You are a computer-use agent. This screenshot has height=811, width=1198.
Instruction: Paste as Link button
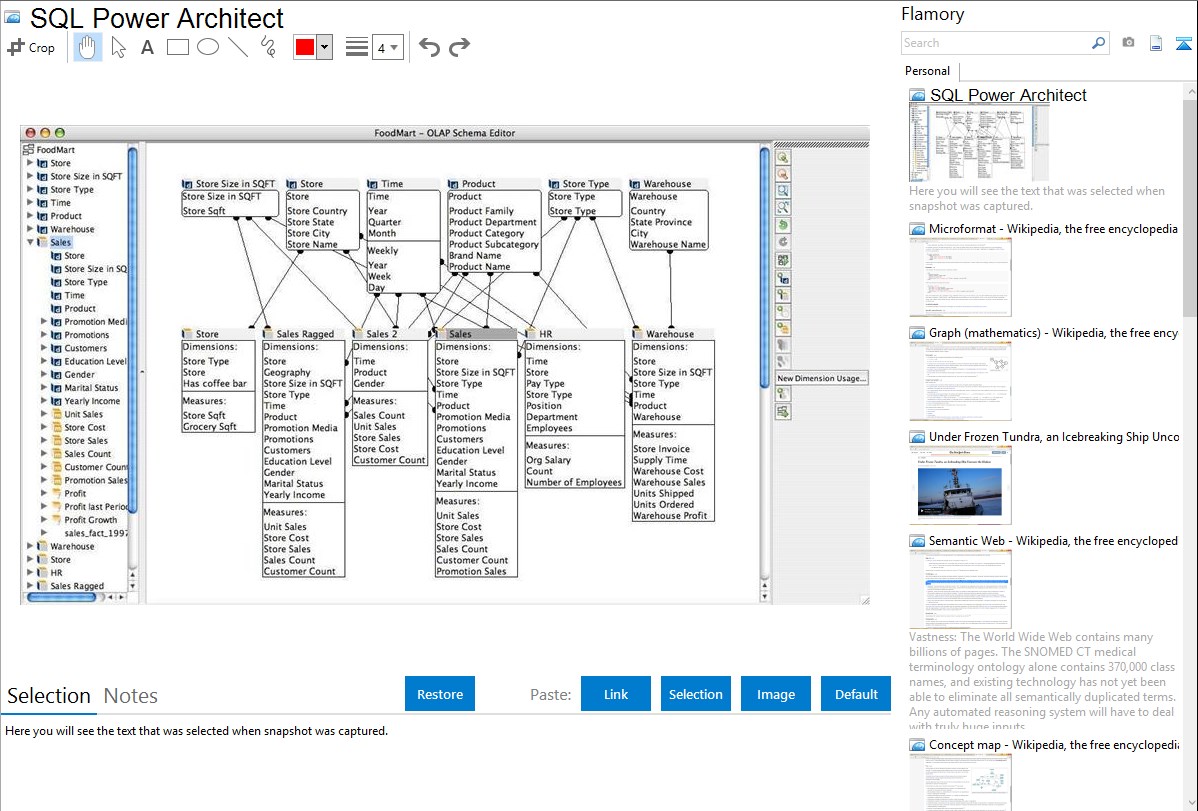(616, 694)
